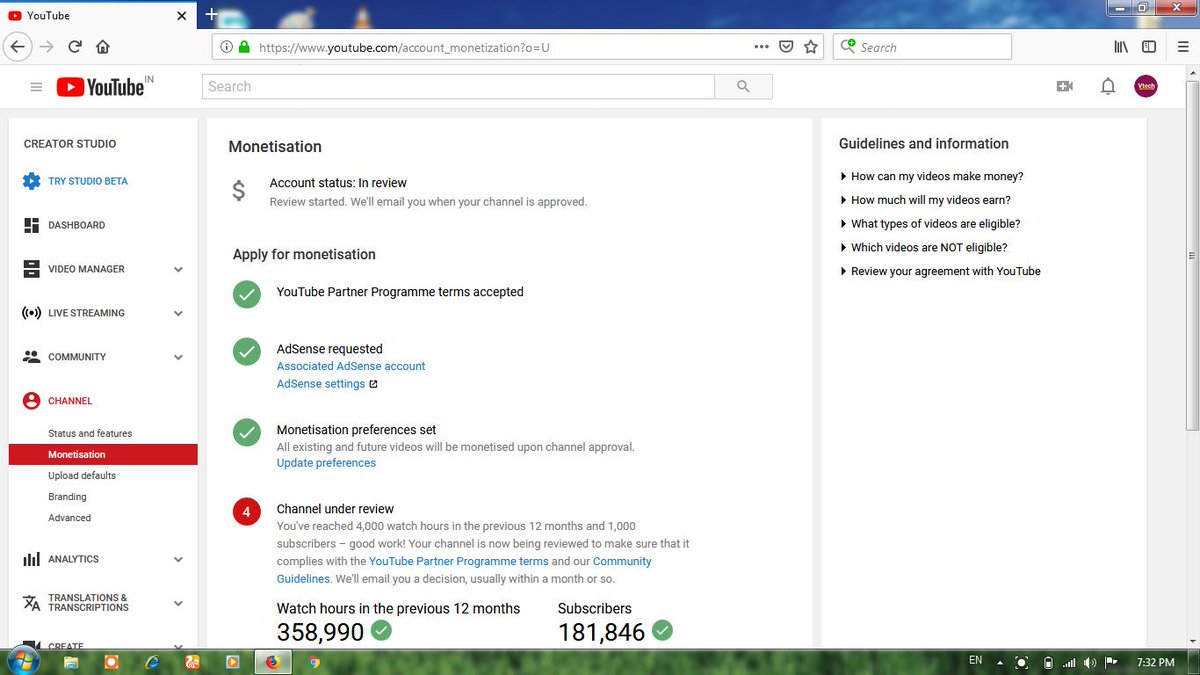The height and width of the screenshot is (675, 1200).
Task: Open Branding under Channel
Action: coord(67,497)
